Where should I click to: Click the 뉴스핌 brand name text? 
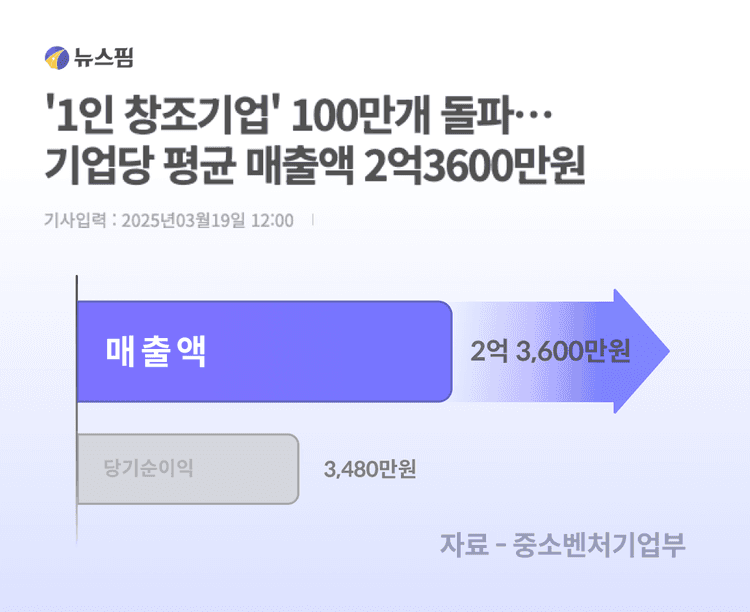(104, 58)
